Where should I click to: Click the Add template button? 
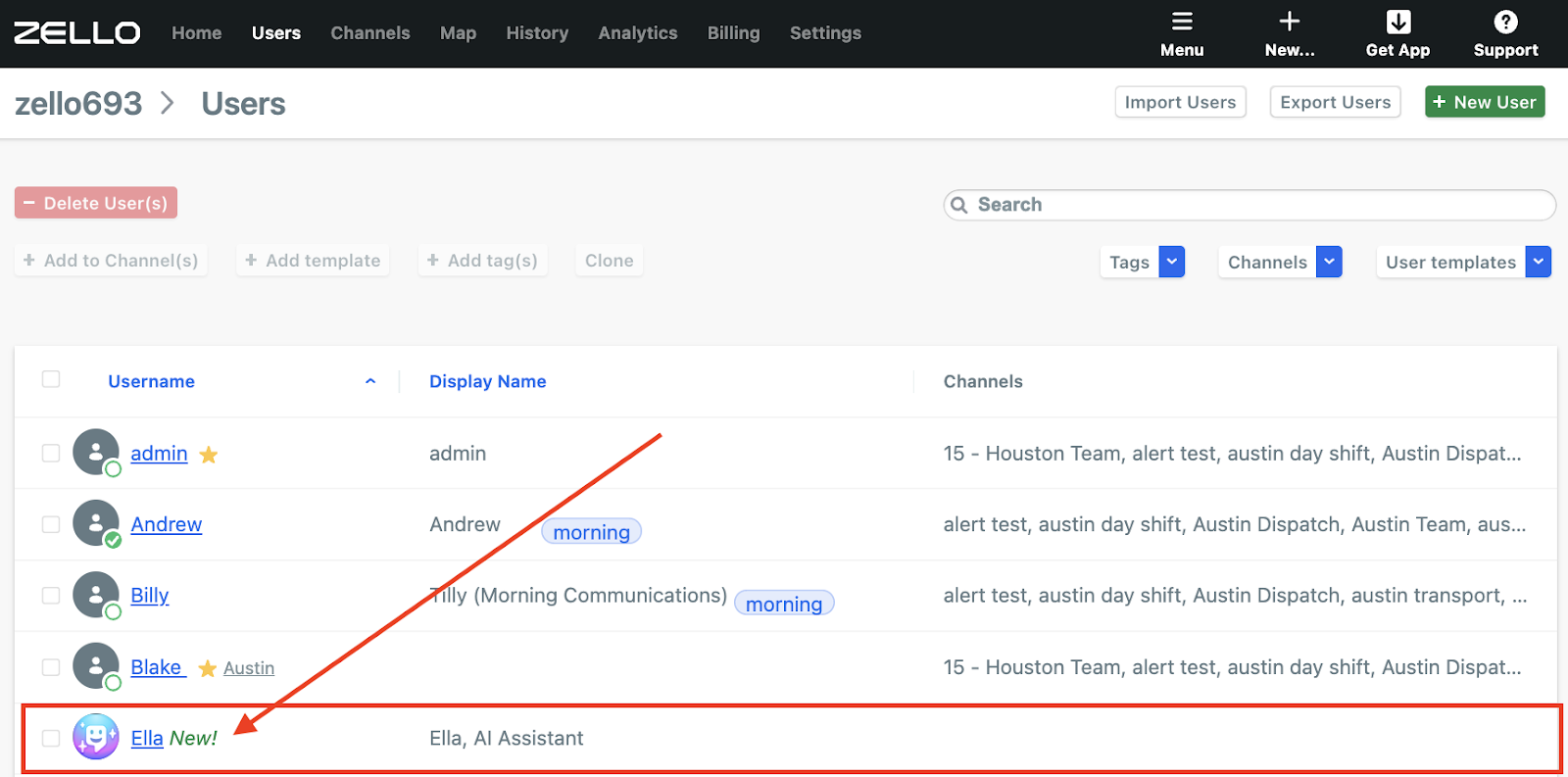click(313, 261)
